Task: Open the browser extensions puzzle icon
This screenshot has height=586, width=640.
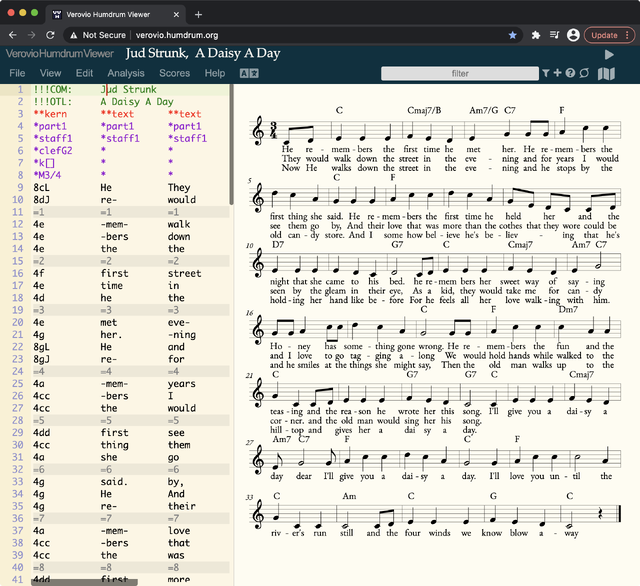Action: (536, 34)
